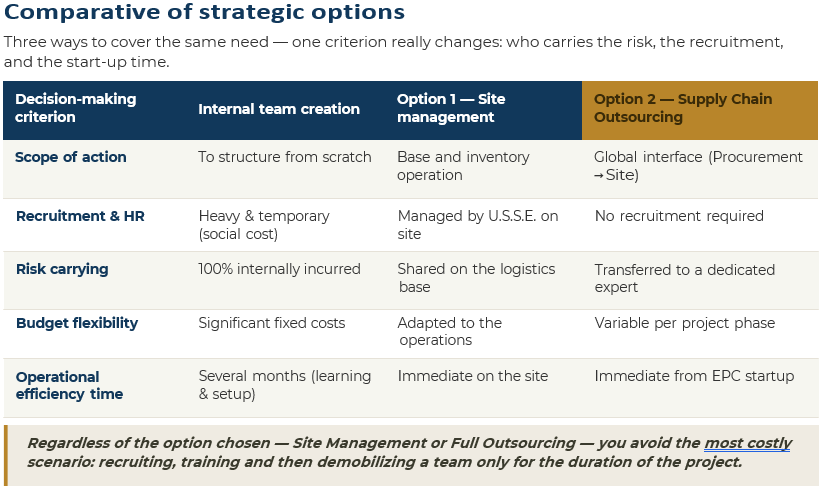Select the 'Scope of action' row label

coord(70,157)
